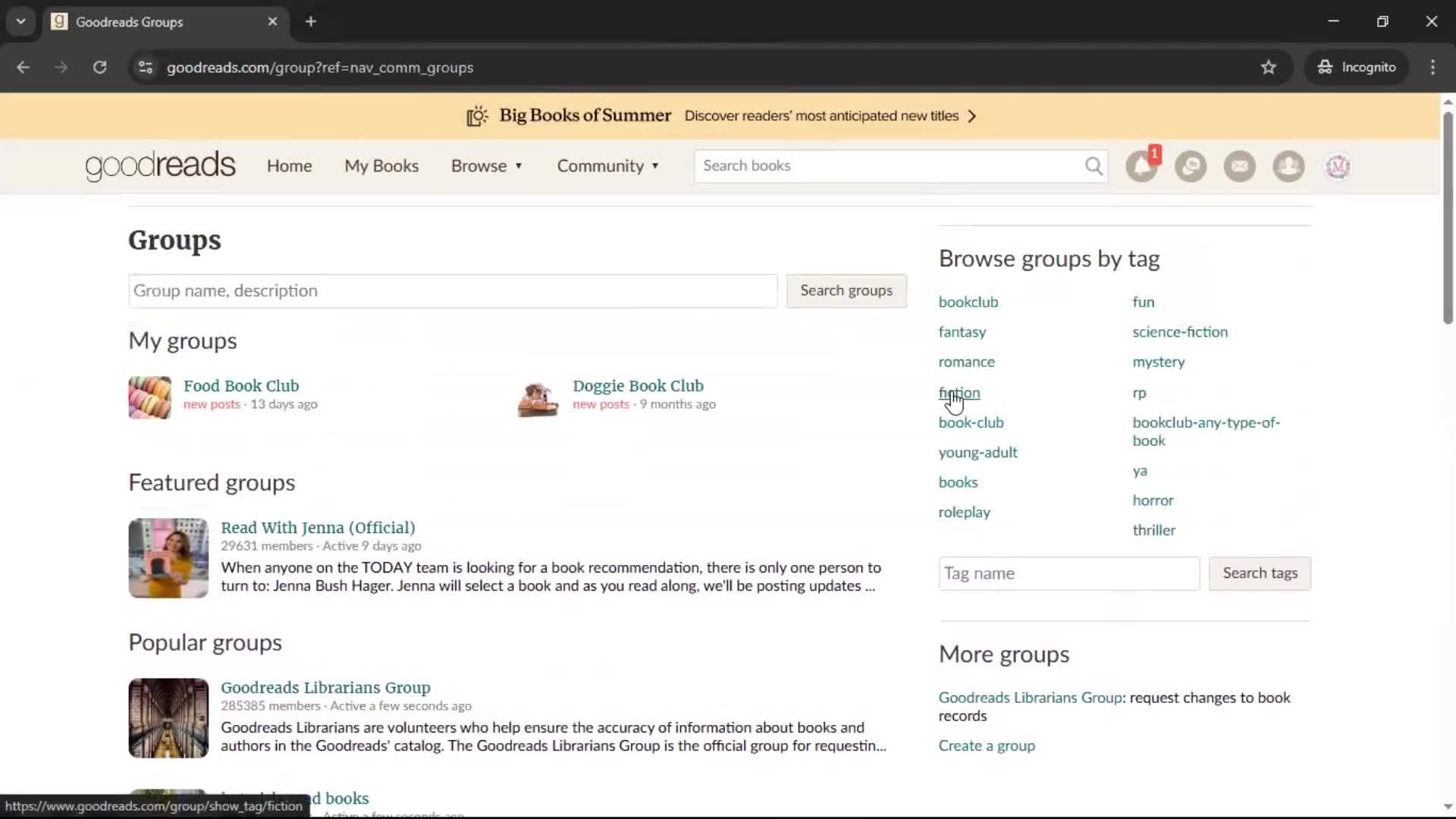View new posts in Doggie Book Club
Image resolution: width=1456 pixels, height=819 pixels.
tap(601, 405)
